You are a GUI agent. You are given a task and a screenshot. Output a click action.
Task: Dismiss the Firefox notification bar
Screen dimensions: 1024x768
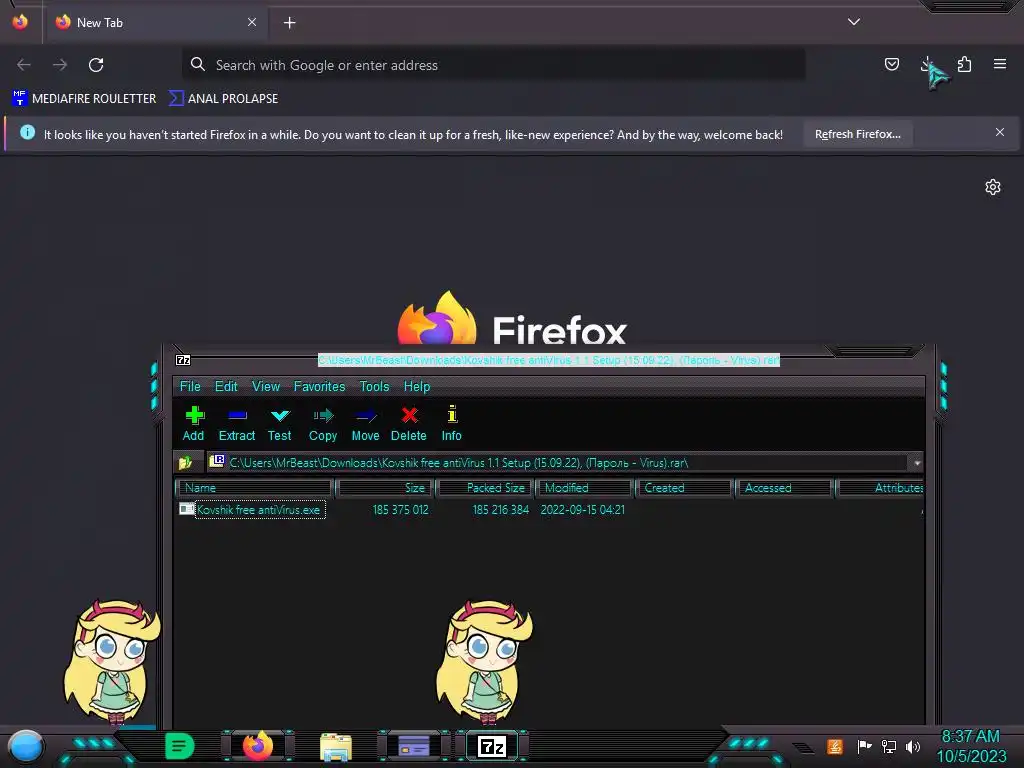click(x=1000, y=133)
